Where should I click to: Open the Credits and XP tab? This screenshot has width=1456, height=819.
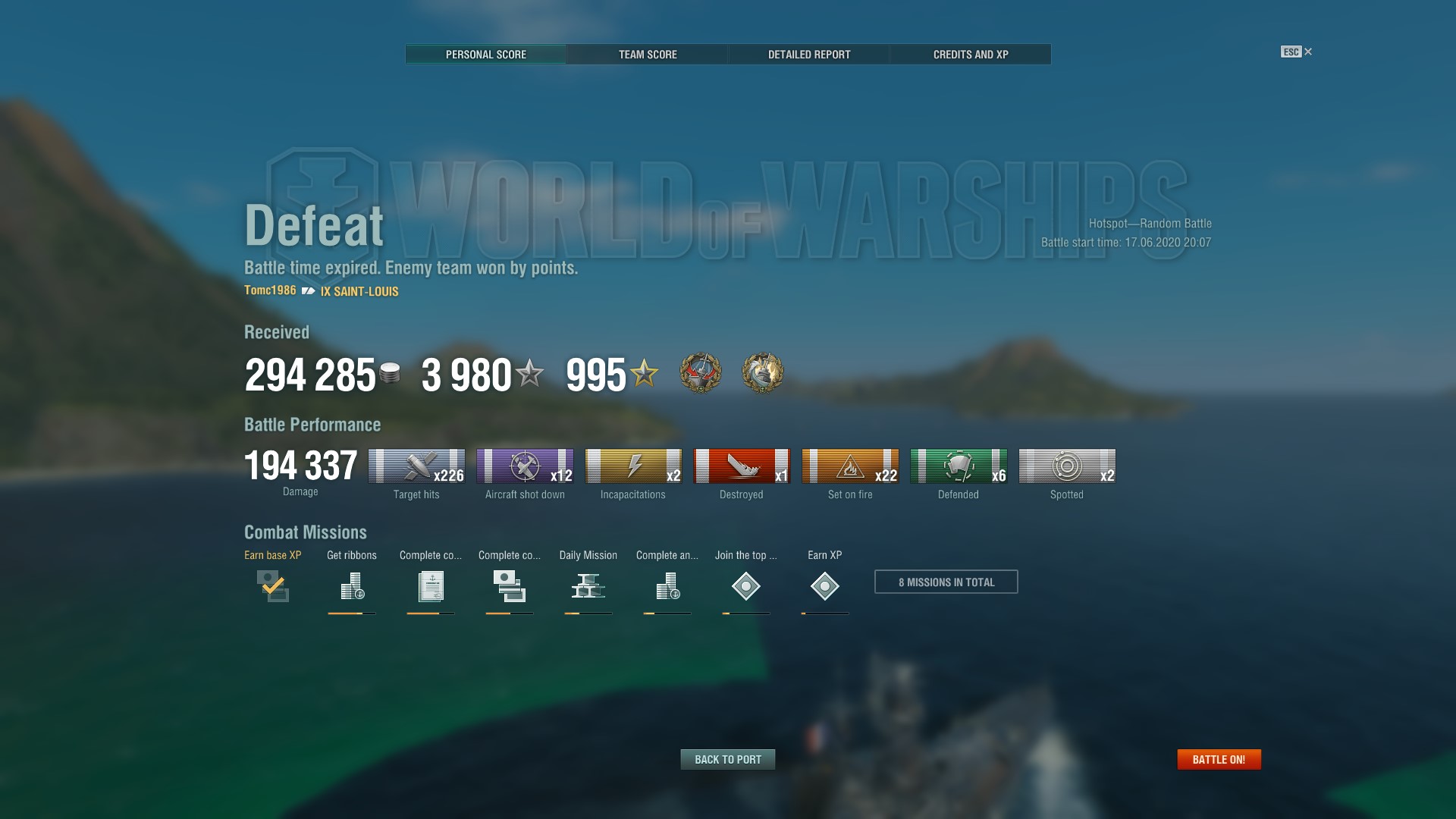pos(971,55)
